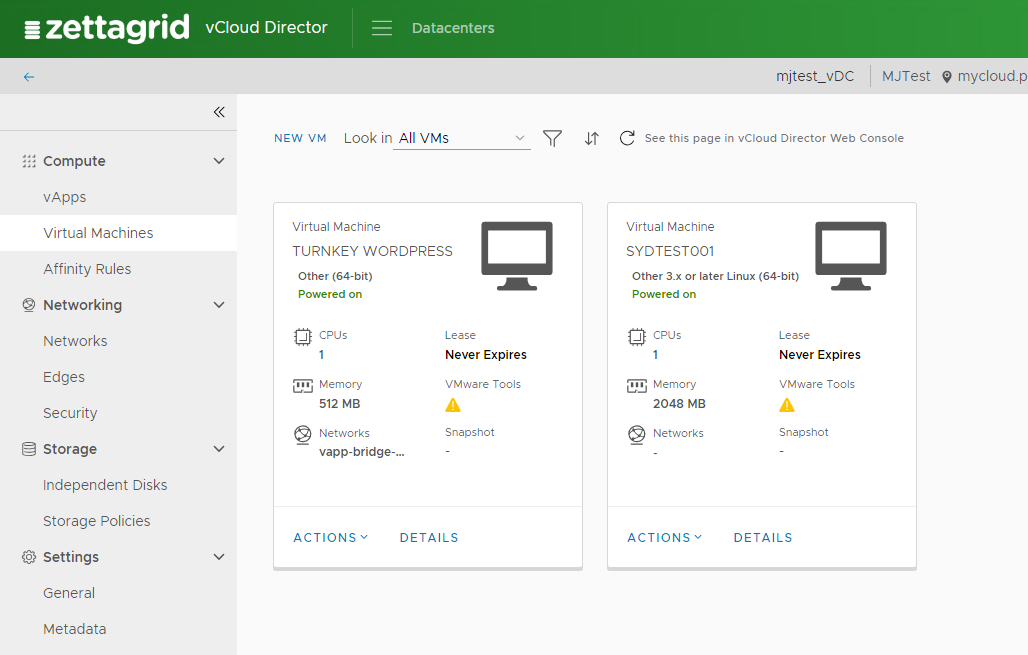Collapse the Storage section chevron
Screen dimensions: 1028x655
tap(219, 449)
